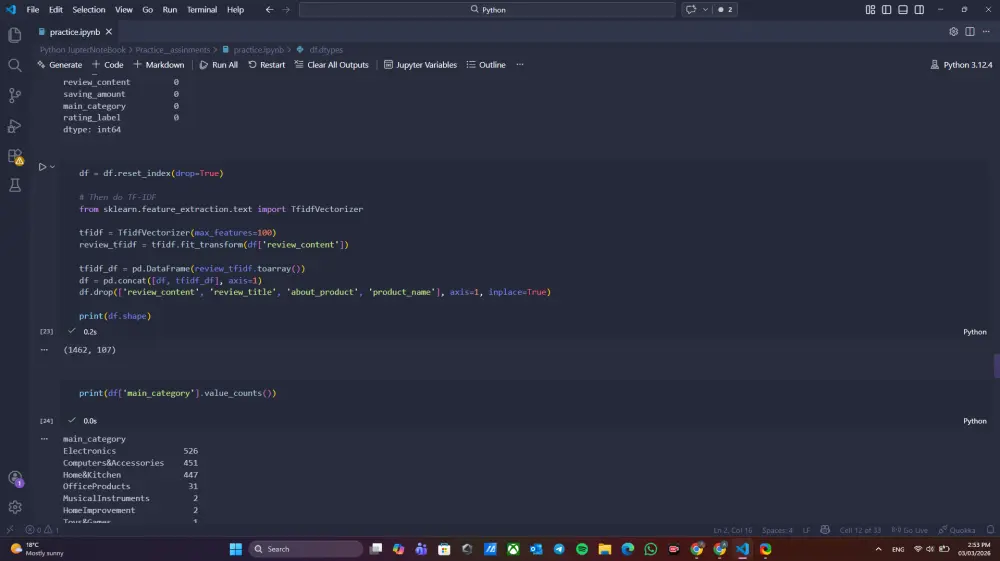Screen dimensions: 1000x561
Task: Open WhatsApp from the taskbar
Action: click(651, 549)
